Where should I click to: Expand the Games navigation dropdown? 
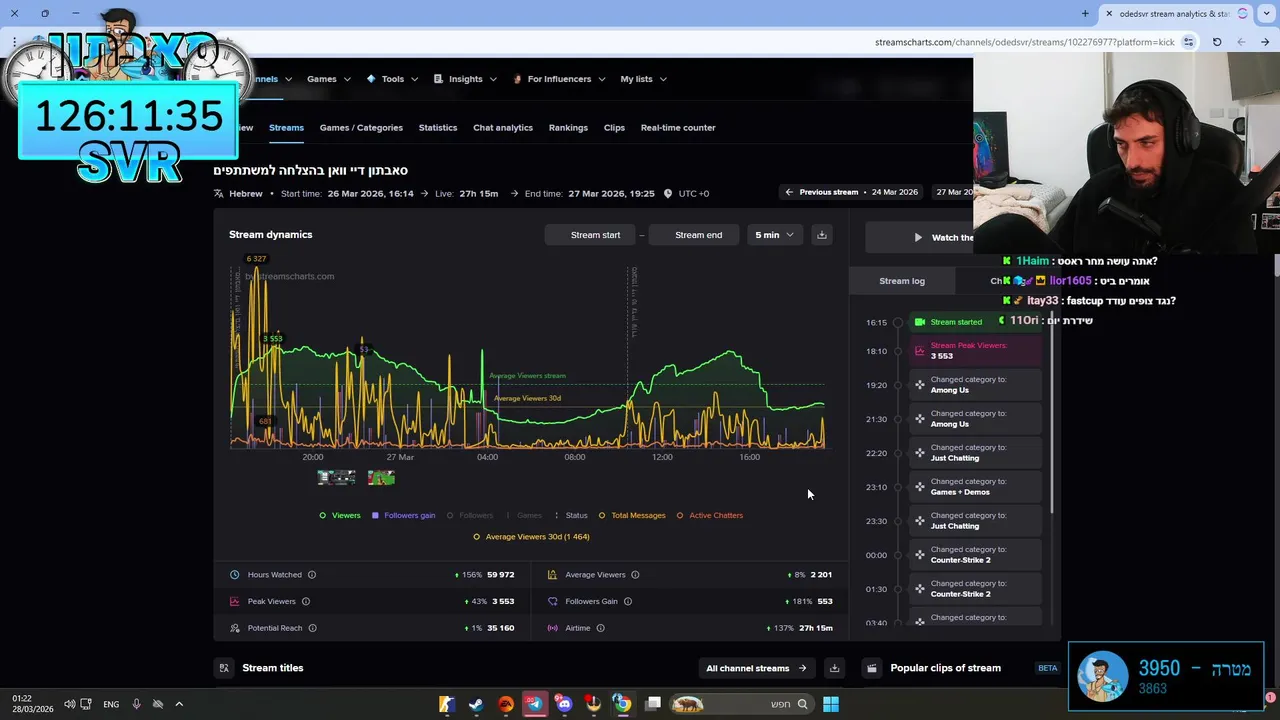coord(328,79)
